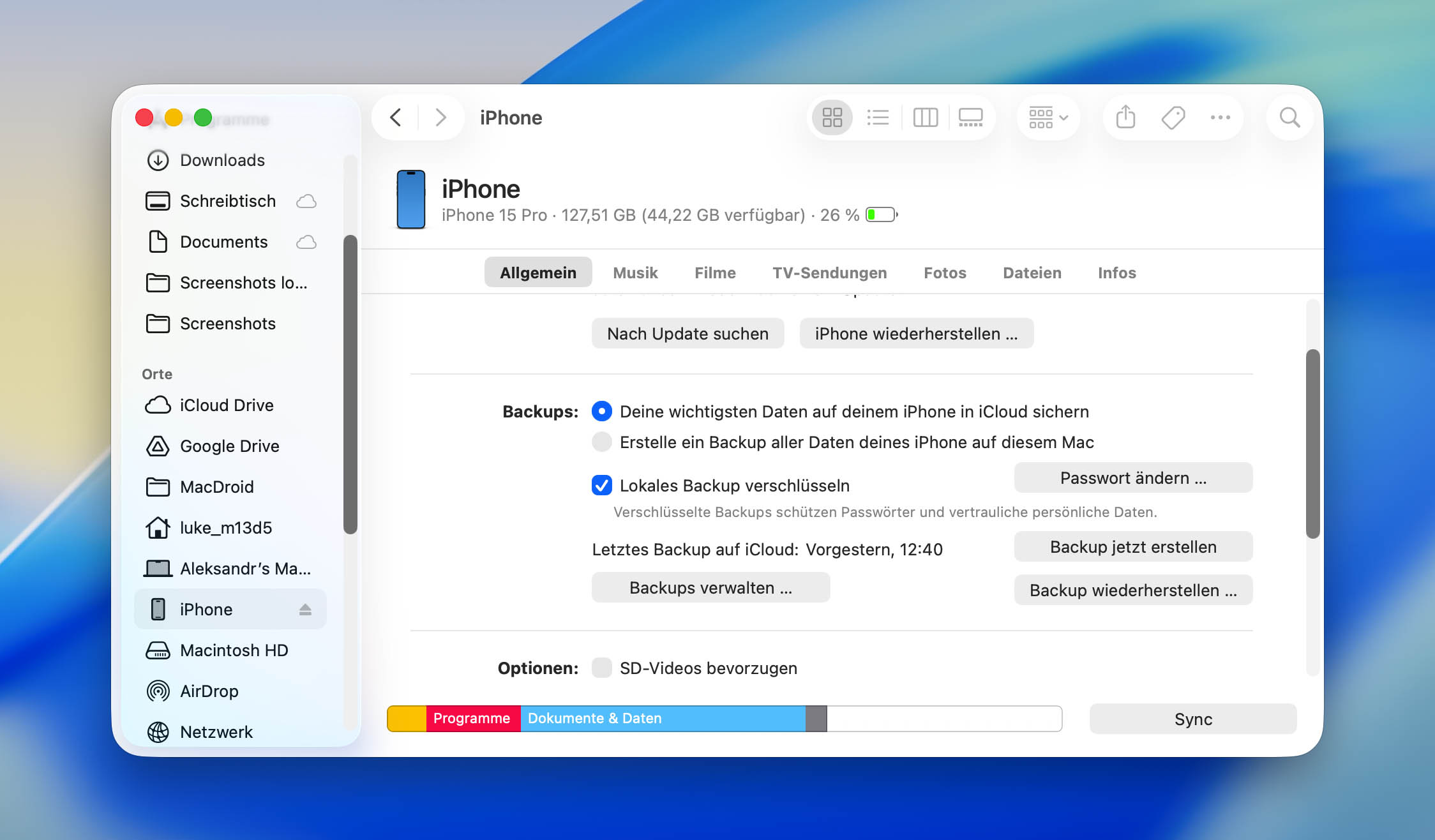1435x840 pixels.
Task: Click encrypted backups description text
Action: [x=885, y=512]
